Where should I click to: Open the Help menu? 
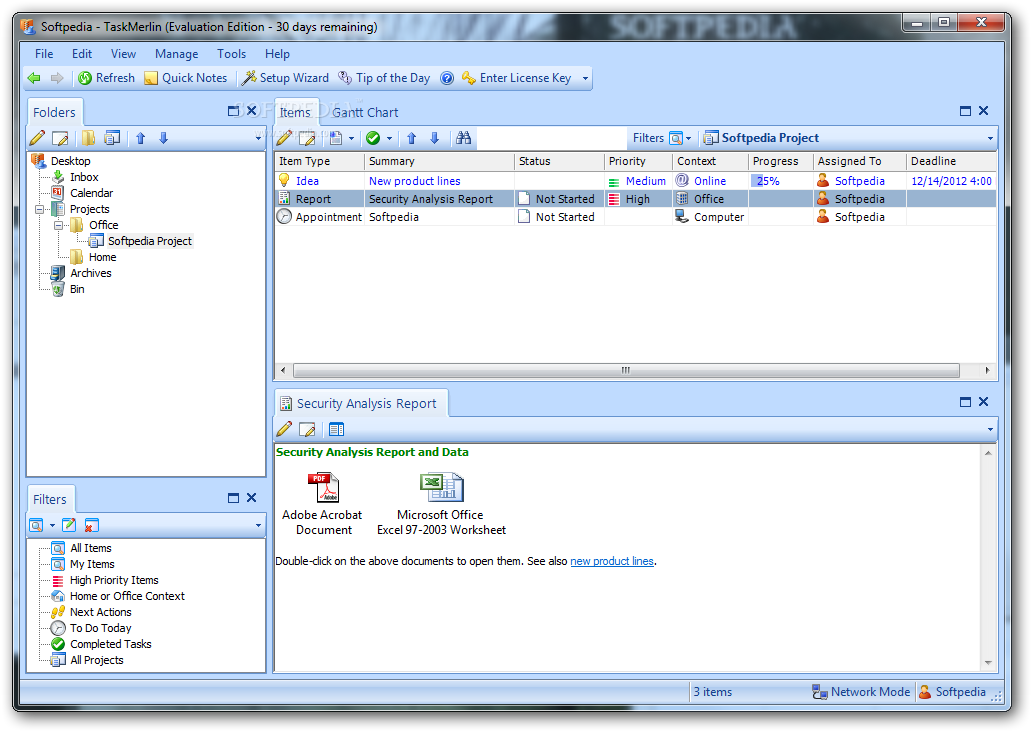point(277,54)
